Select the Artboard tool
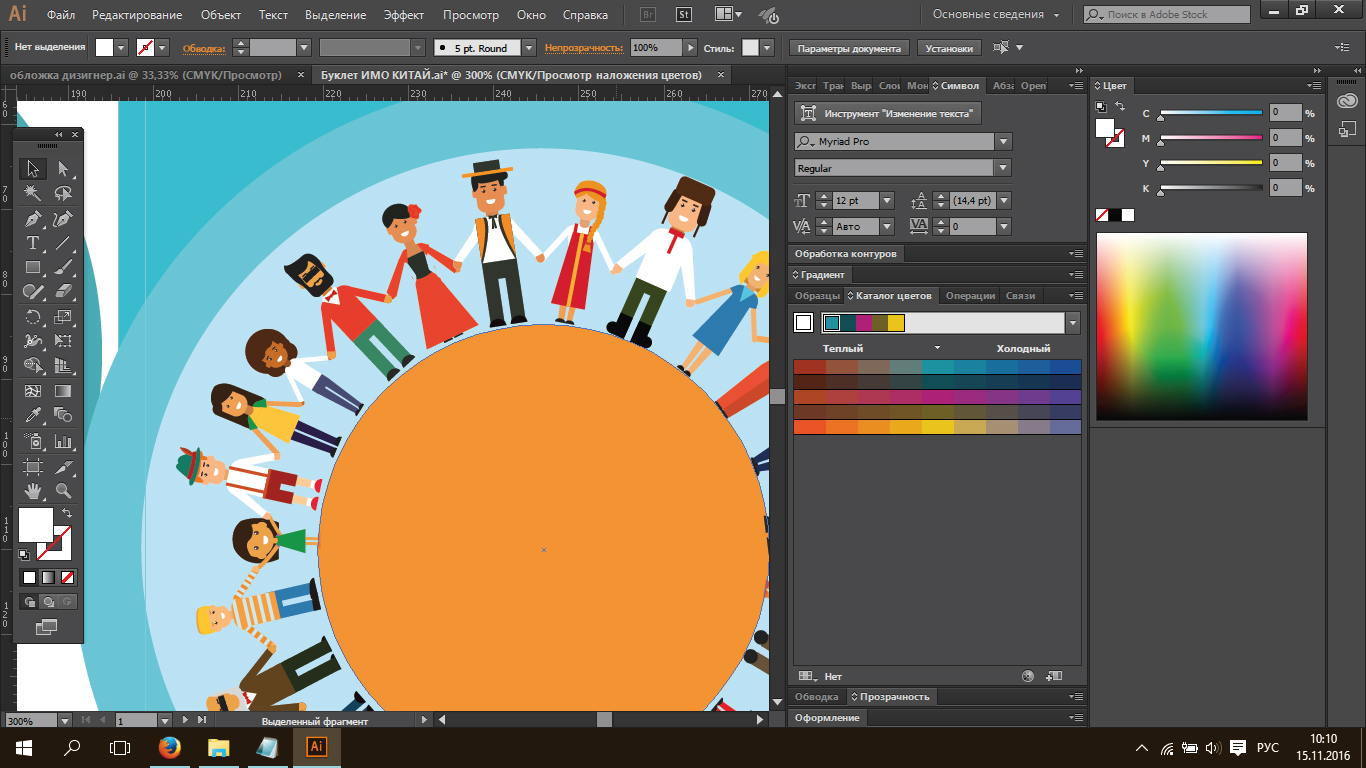Image resolution: width=1366 pixels, height=768 pixels. point(33,466)
